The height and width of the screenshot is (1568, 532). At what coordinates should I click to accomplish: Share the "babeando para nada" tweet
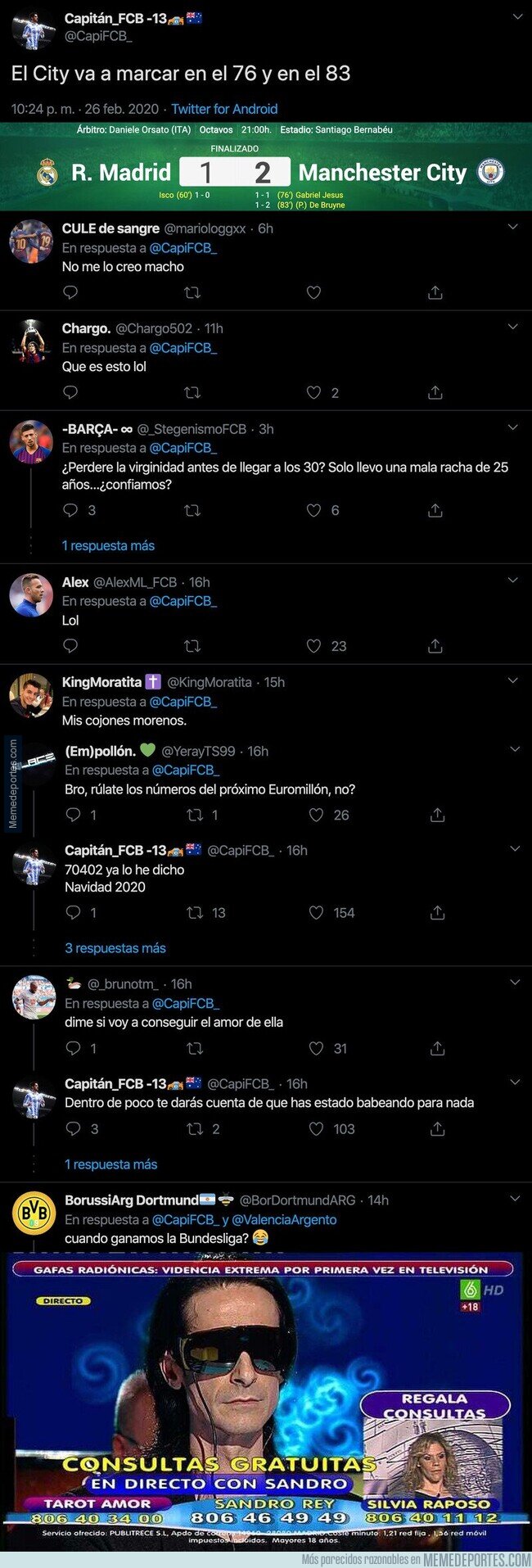pyautogui.click(x=437, y=1128)
